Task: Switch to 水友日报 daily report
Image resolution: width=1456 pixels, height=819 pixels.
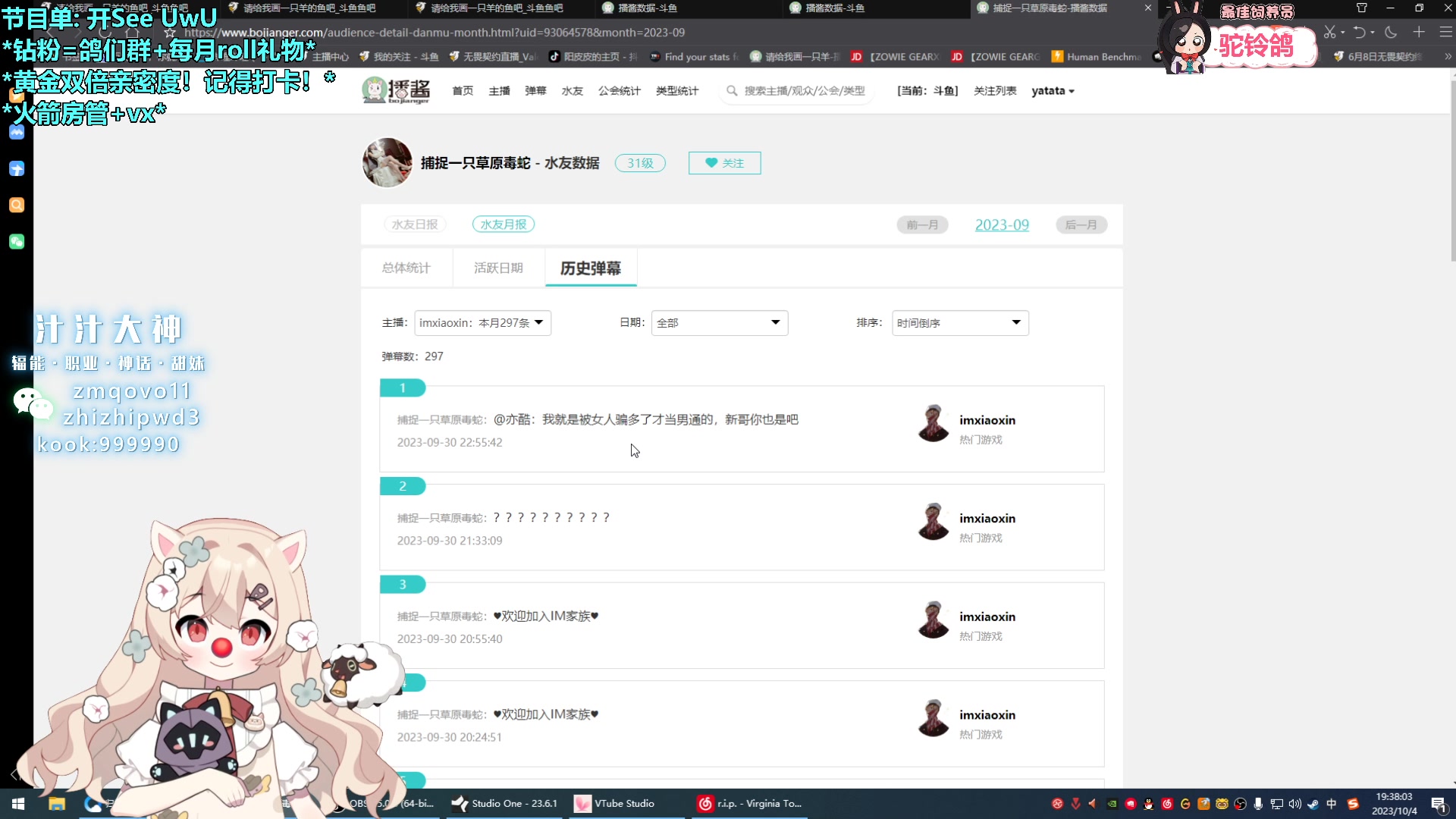Action: (x=415, y=224)
